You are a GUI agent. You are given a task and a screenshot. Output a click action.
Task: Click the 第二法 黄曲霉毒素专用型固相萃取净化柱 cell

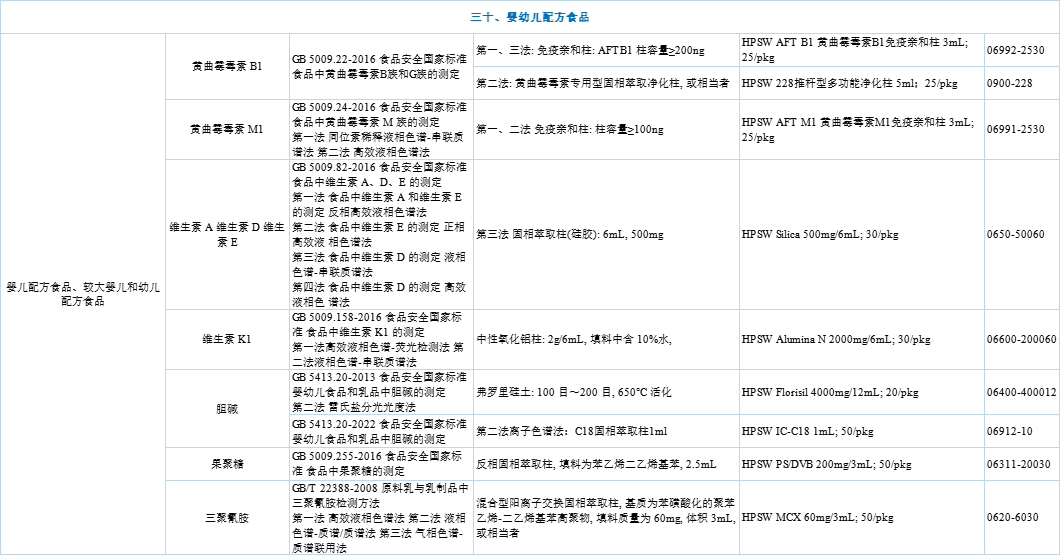[x=606, y=83]
